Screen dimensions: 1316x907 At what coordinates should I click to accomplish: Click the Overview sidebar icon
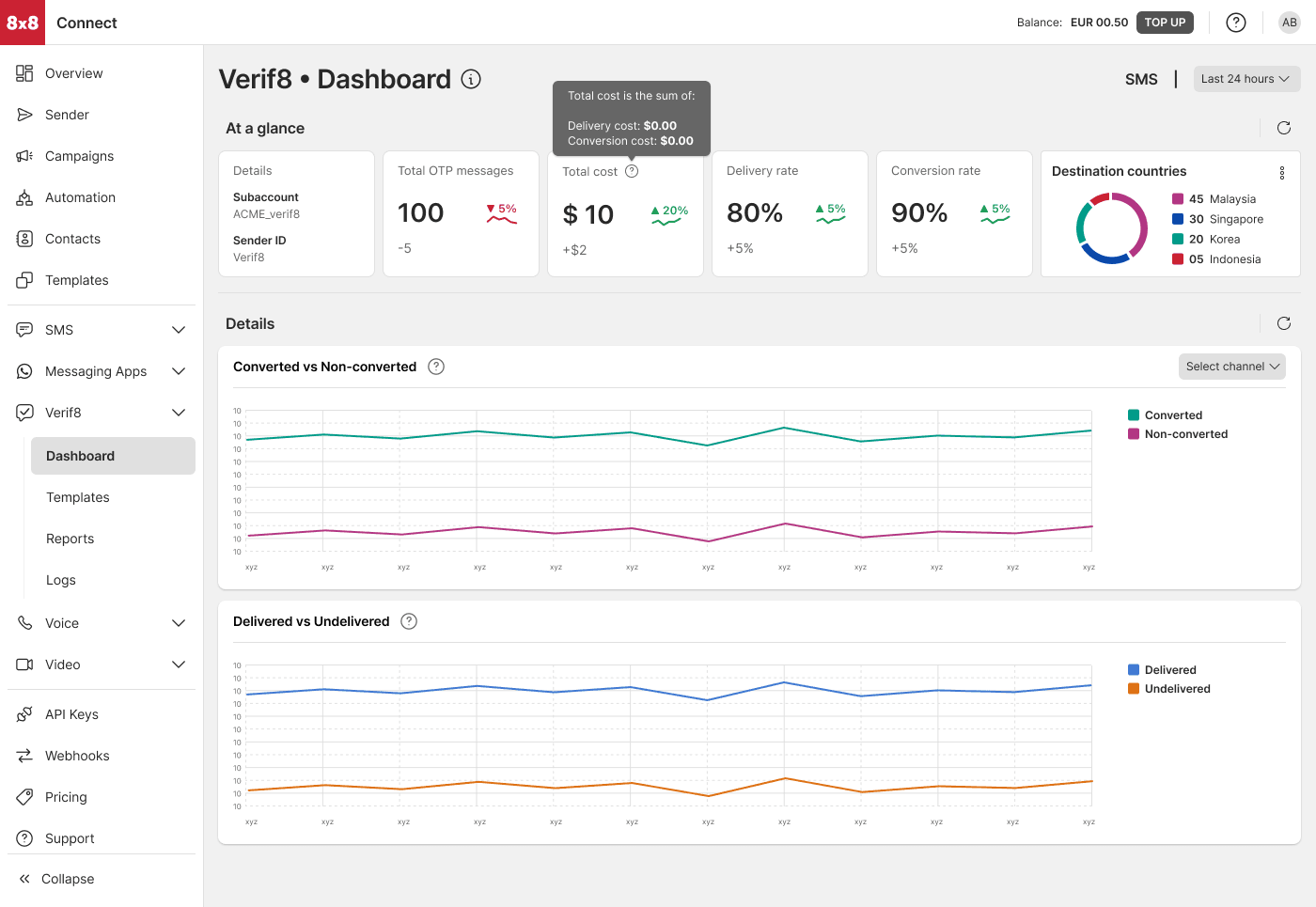click(x=24, y=73)
